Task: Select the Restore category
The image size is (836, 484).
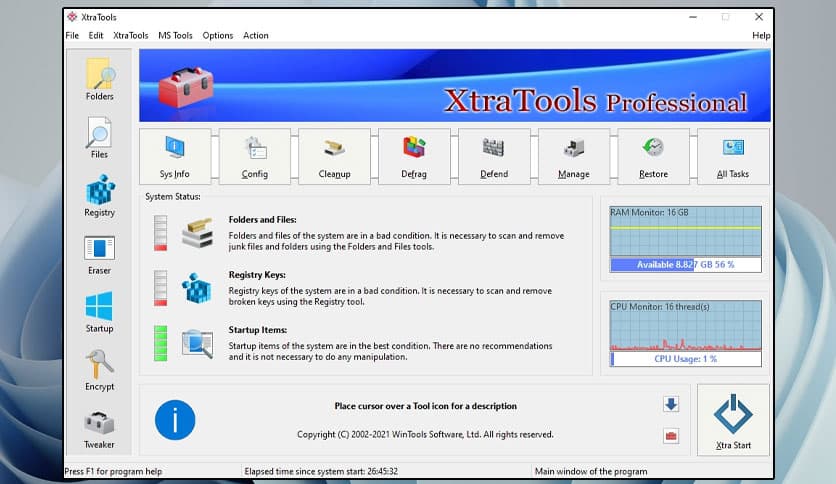Action: click(x=653, y=156)
